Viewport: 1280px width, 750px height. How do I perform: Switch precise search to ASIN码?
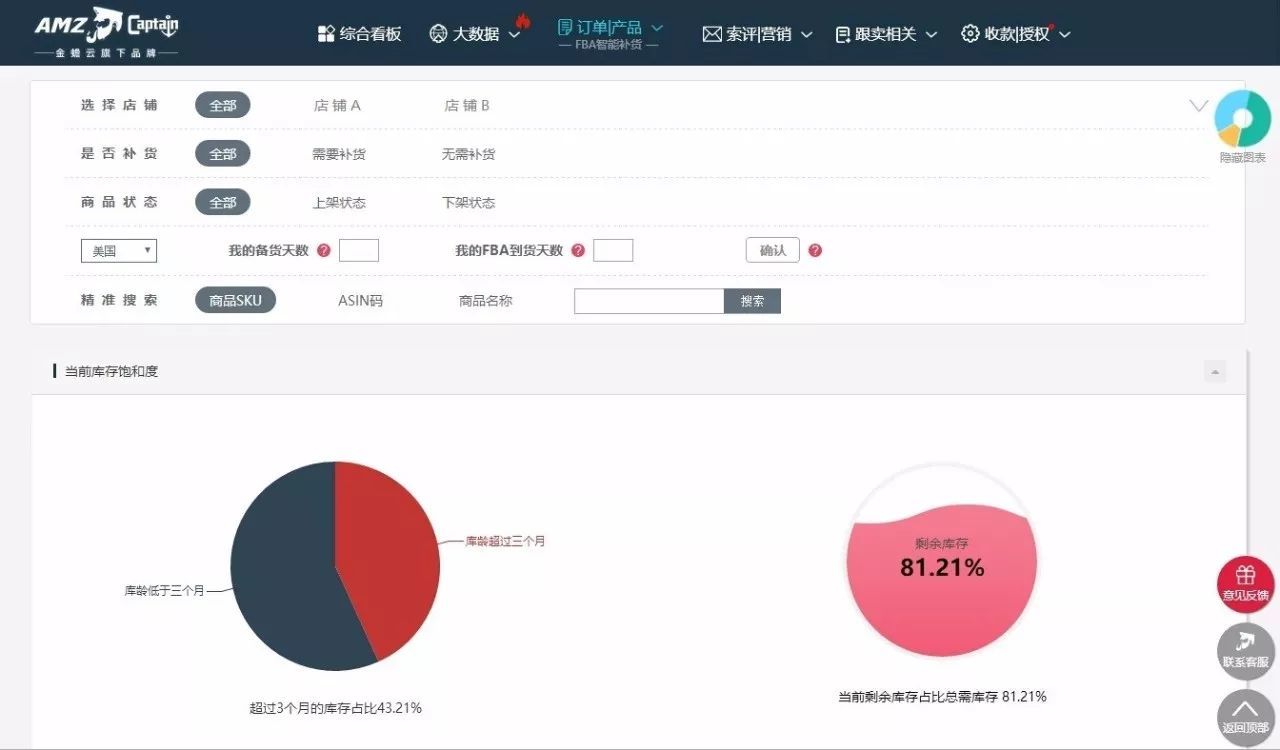[x=359, y=300]
